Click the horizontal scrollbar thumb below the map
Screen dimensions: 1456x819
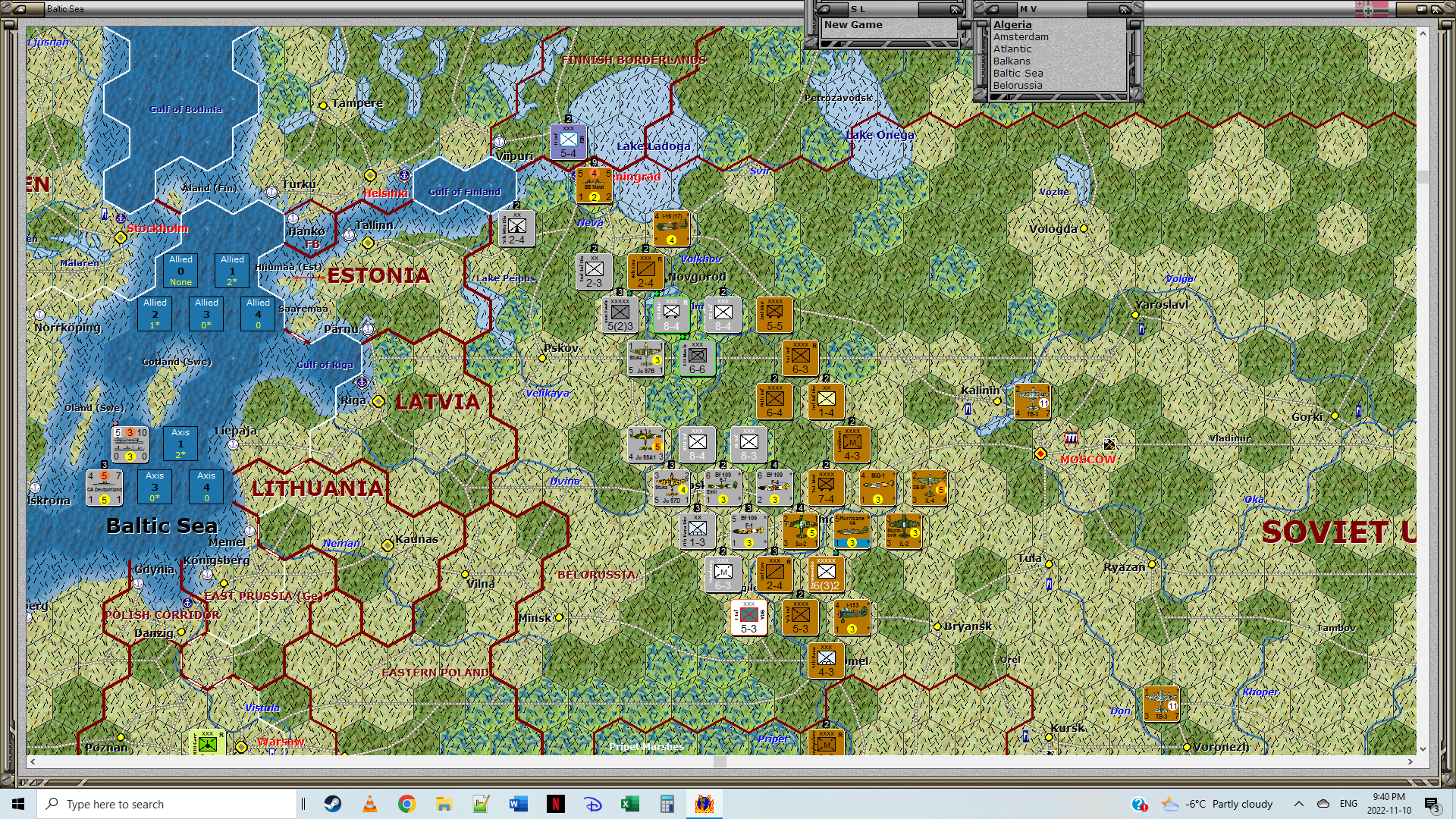(x=720, y=761)
